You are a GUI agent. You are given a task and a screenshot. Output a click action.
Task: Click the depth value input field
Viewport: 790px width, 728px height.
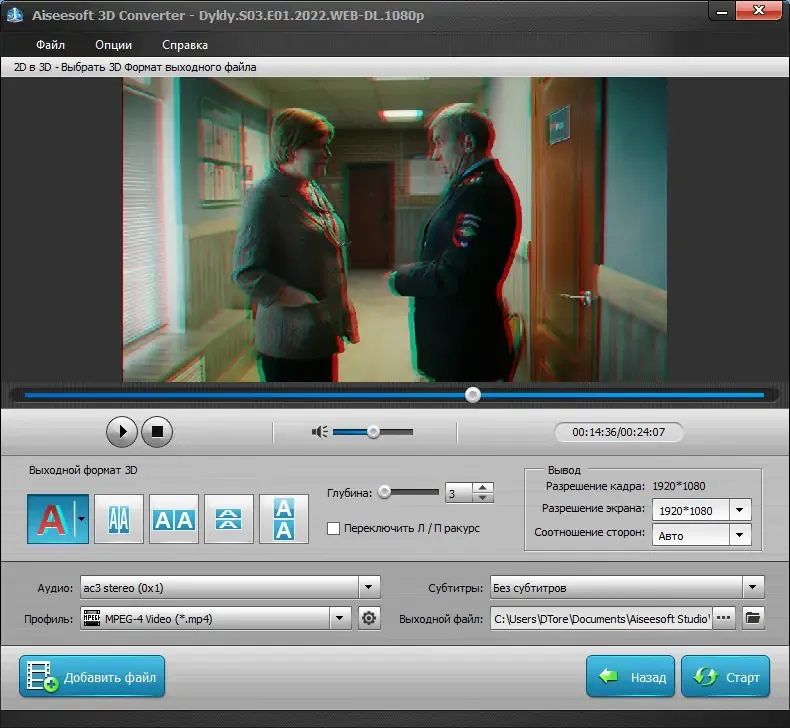[x=458, y=493]
